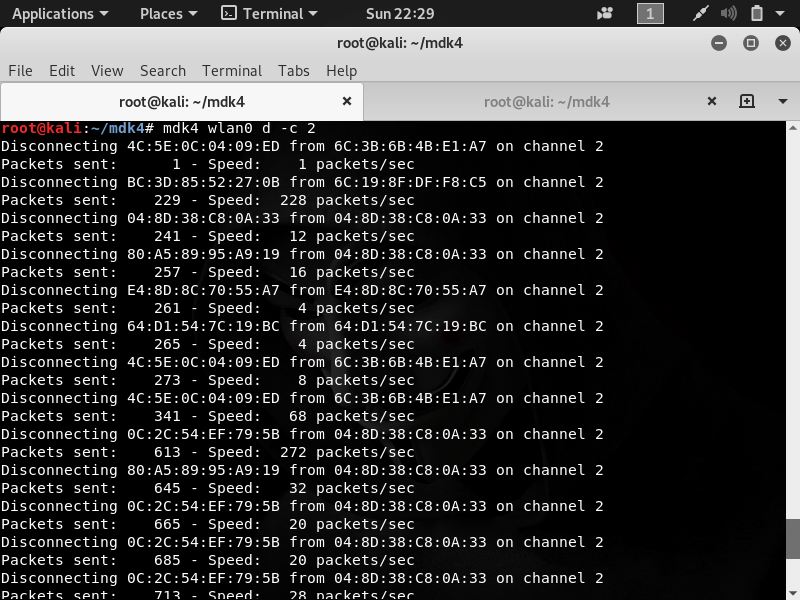
Task: Open the Tabs menu
Action: tap(293, 70)
